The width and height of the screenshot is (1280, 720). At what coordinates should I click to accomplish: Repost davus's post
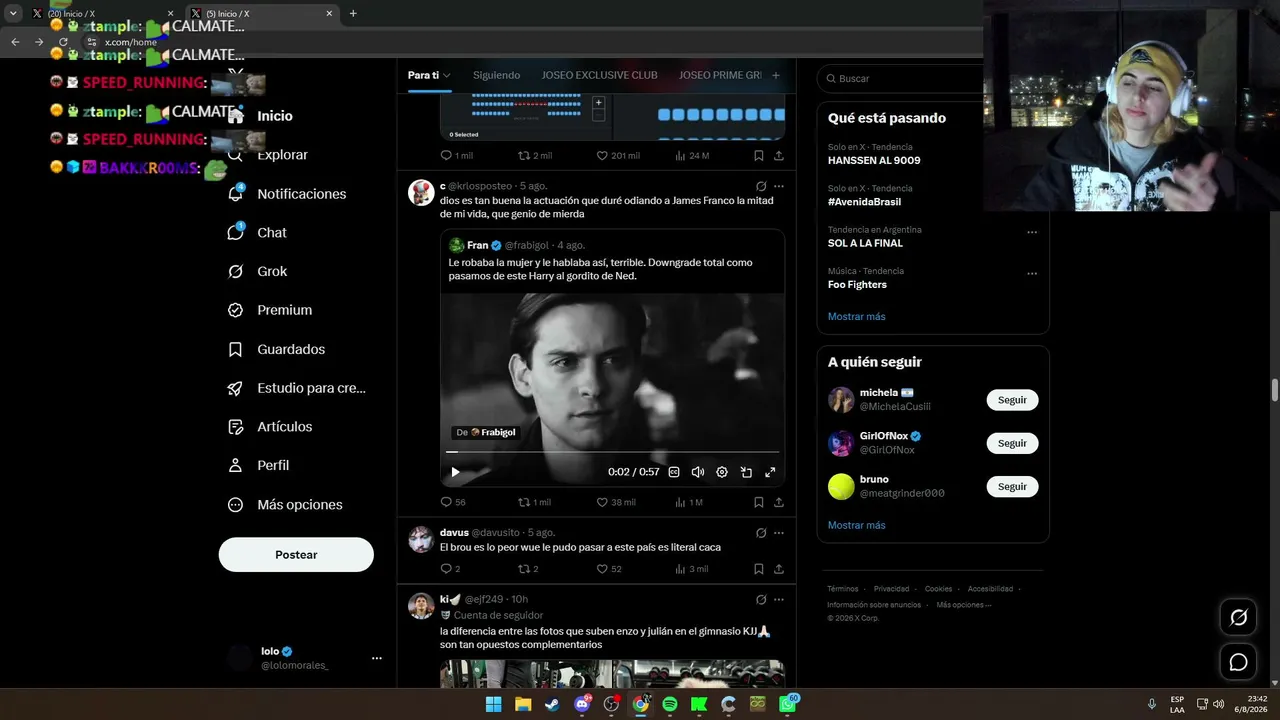pos(528,569)
